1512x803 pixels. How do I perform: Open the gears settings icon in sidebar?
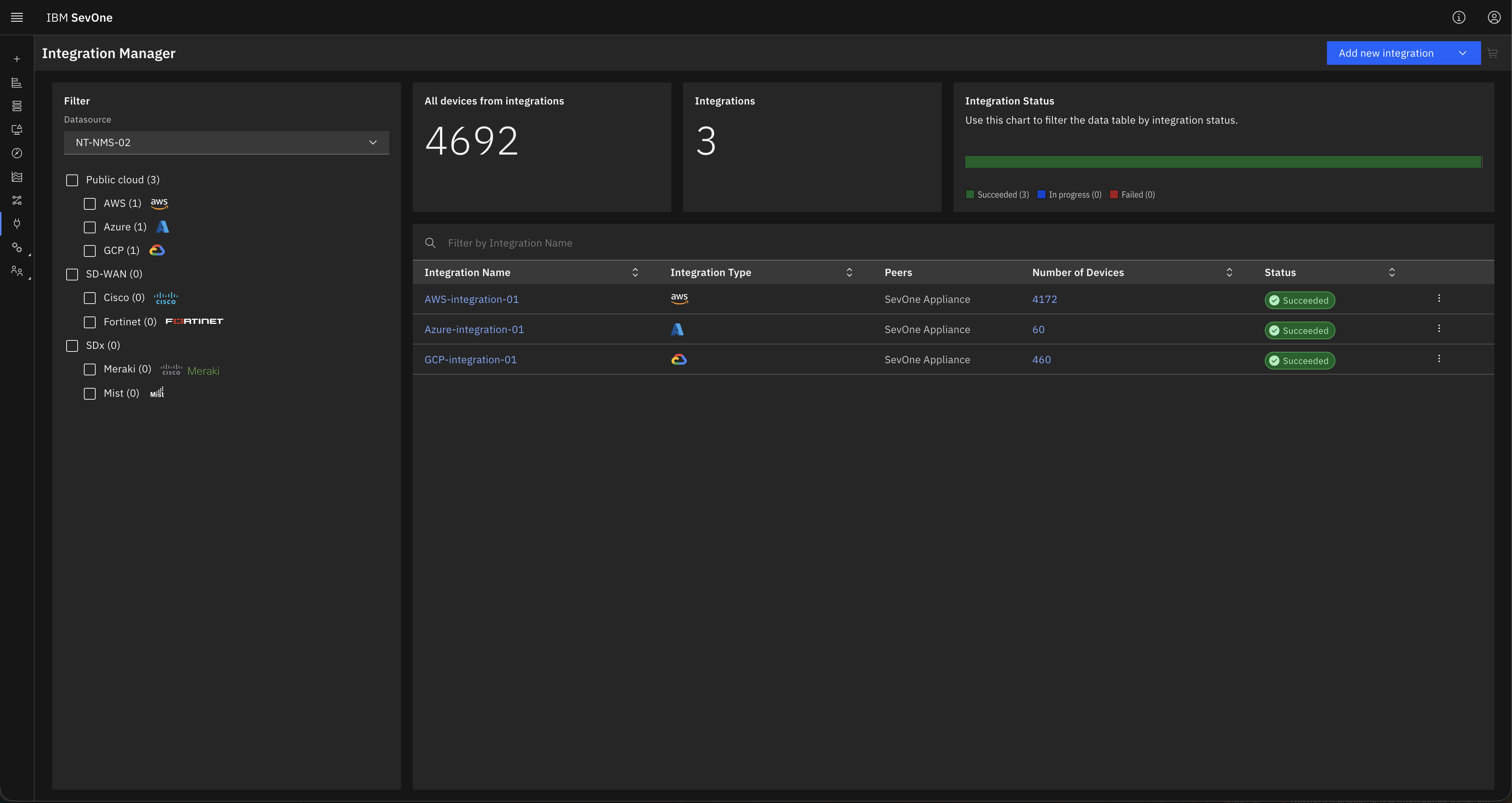(17, 248)
